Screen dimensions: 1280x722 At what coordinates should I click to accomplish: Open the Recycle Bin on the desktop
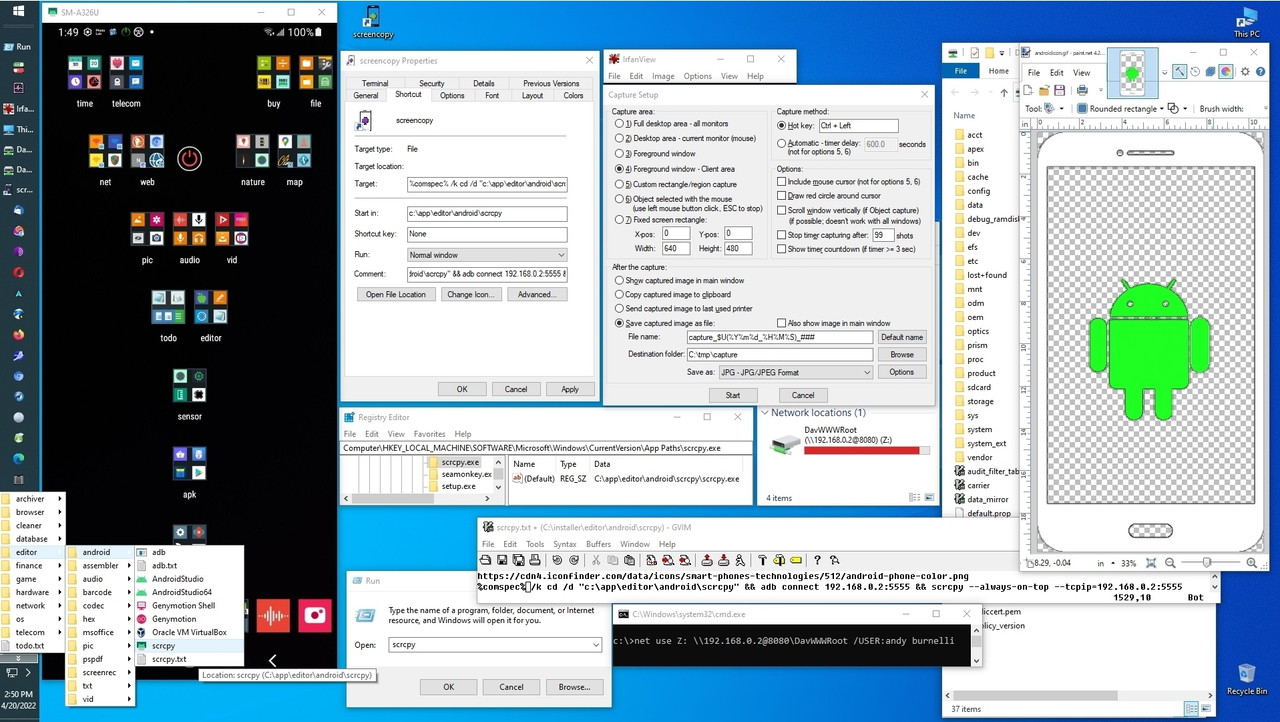click(1246, 679)
